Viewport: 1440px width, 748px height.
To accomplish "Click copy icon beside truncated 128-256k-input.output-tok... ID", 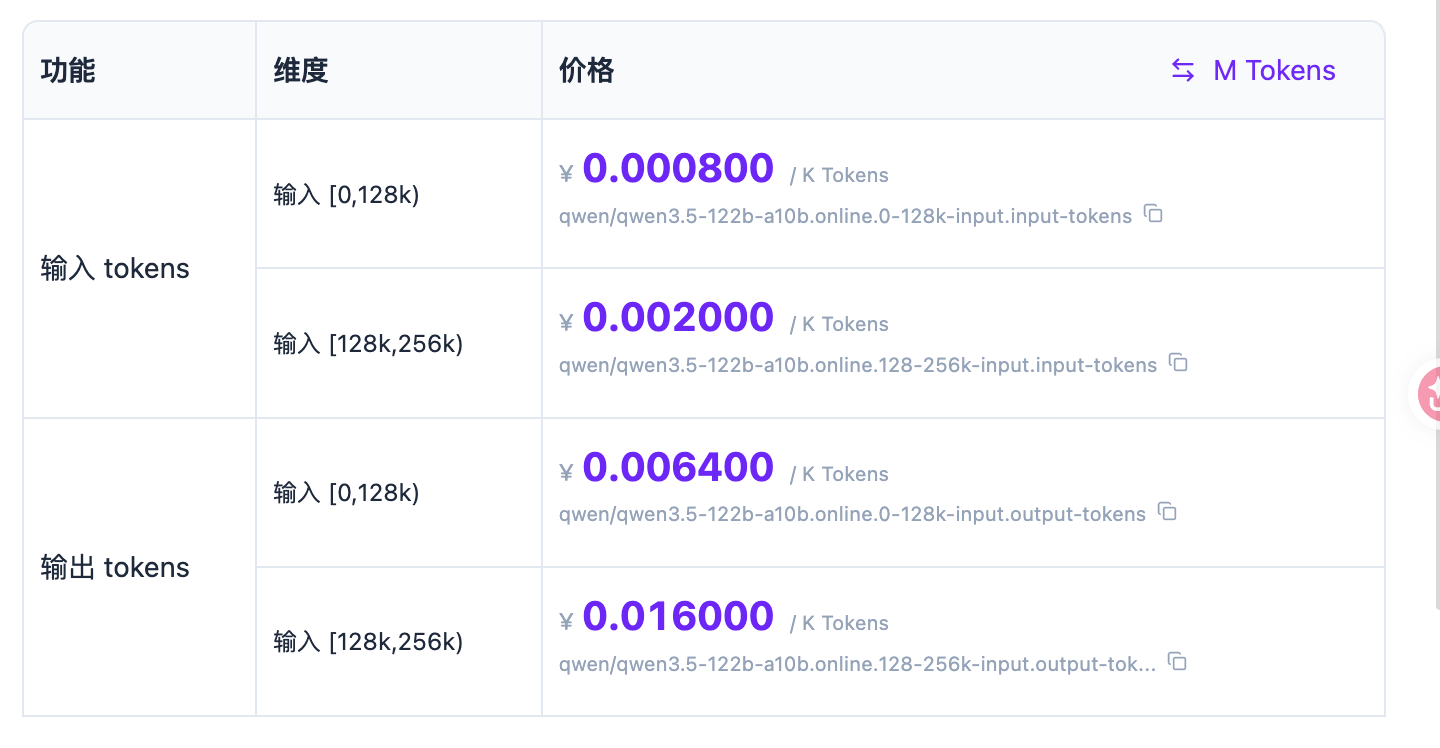I will [1178, 662].
